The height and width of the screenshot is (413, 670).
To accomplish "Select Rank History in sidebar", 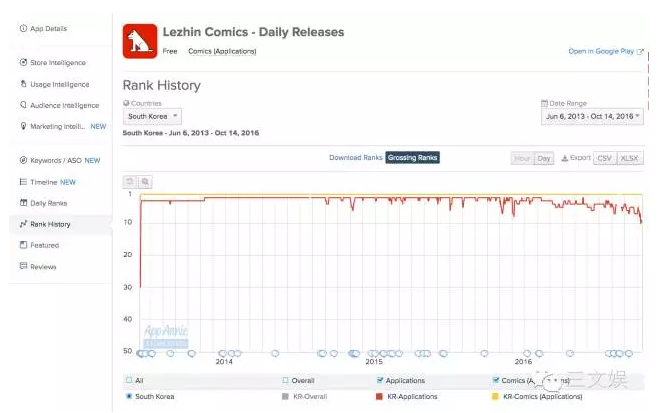I will pos(50,224).
